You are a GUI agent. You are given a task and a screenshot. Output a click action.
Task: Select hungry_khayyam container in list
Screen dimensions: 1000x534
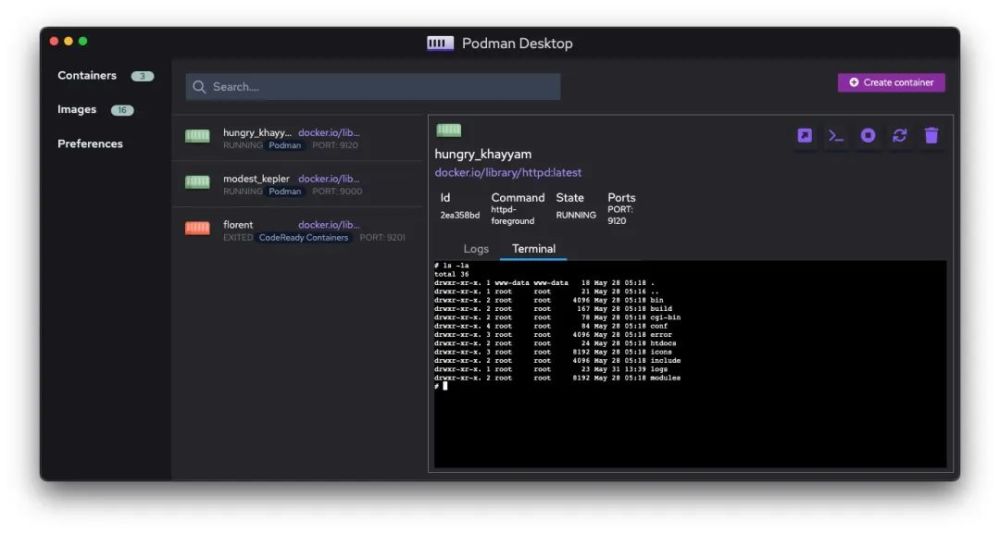point(298,138)
